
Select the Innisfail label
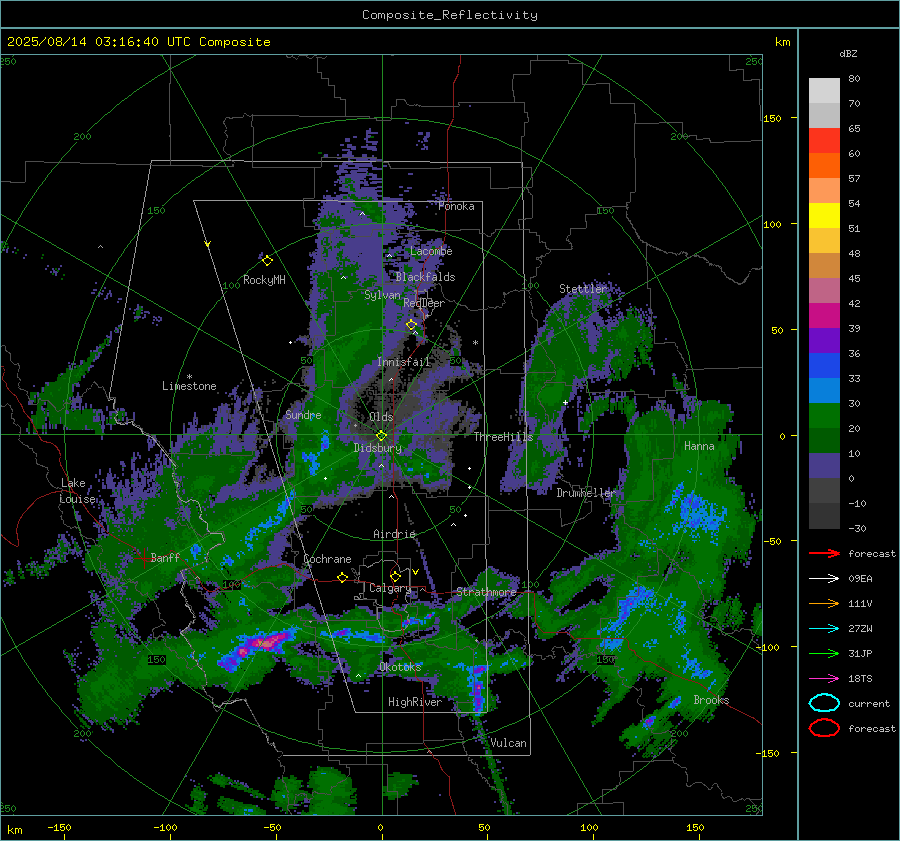404,362
